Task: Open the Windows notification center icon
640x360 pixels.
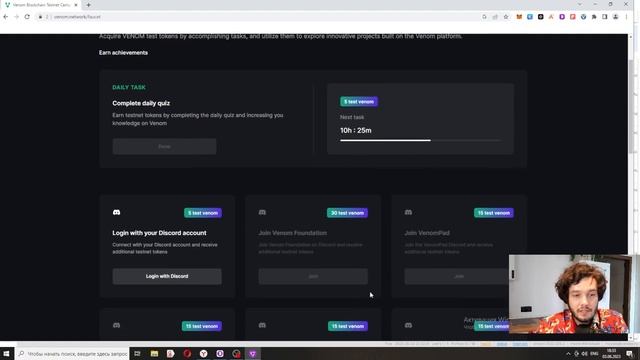Action: coord(630,353)
